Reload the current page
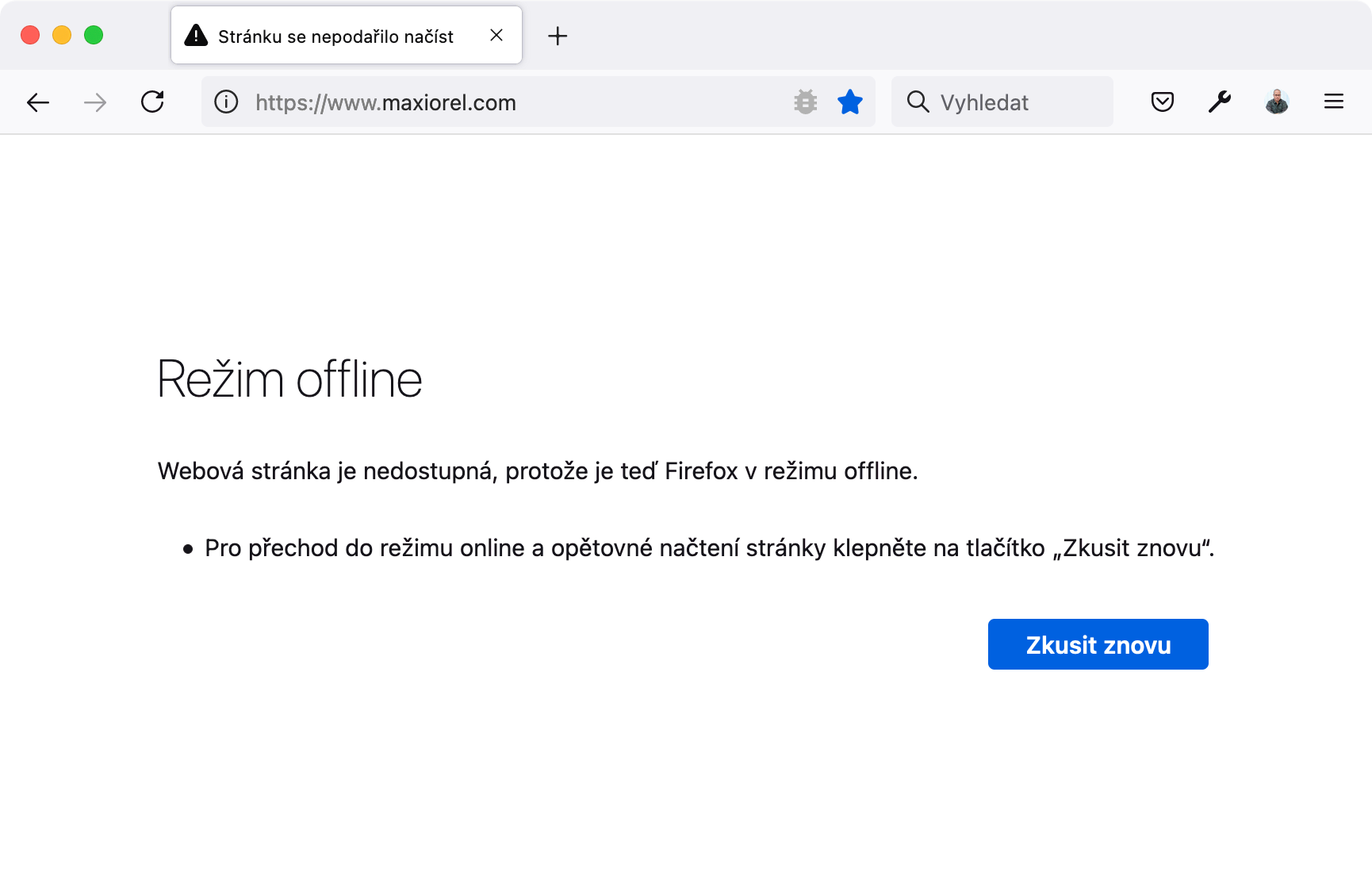This screenshot has width=1372, height=887. 153,102
